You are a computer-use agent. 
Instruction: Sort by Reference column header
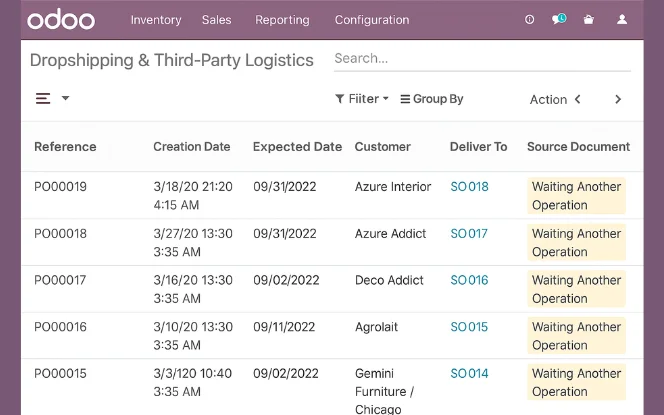(65, 147)
